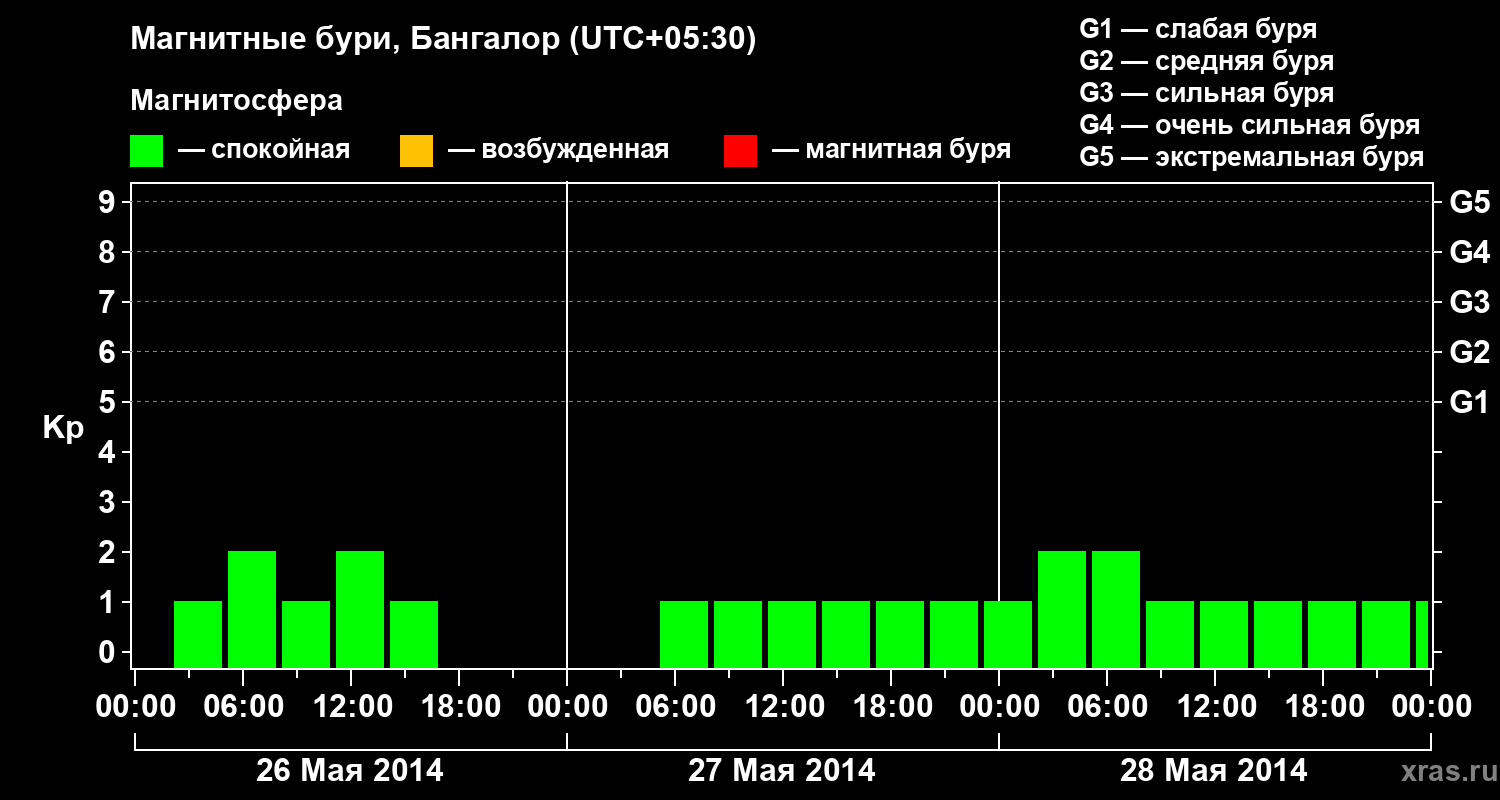Image resolution: width=1500 pixels, height=800 pixels.
Task: Click the 'G4 — очень сильная буря' line
Action: [1249, 125]
